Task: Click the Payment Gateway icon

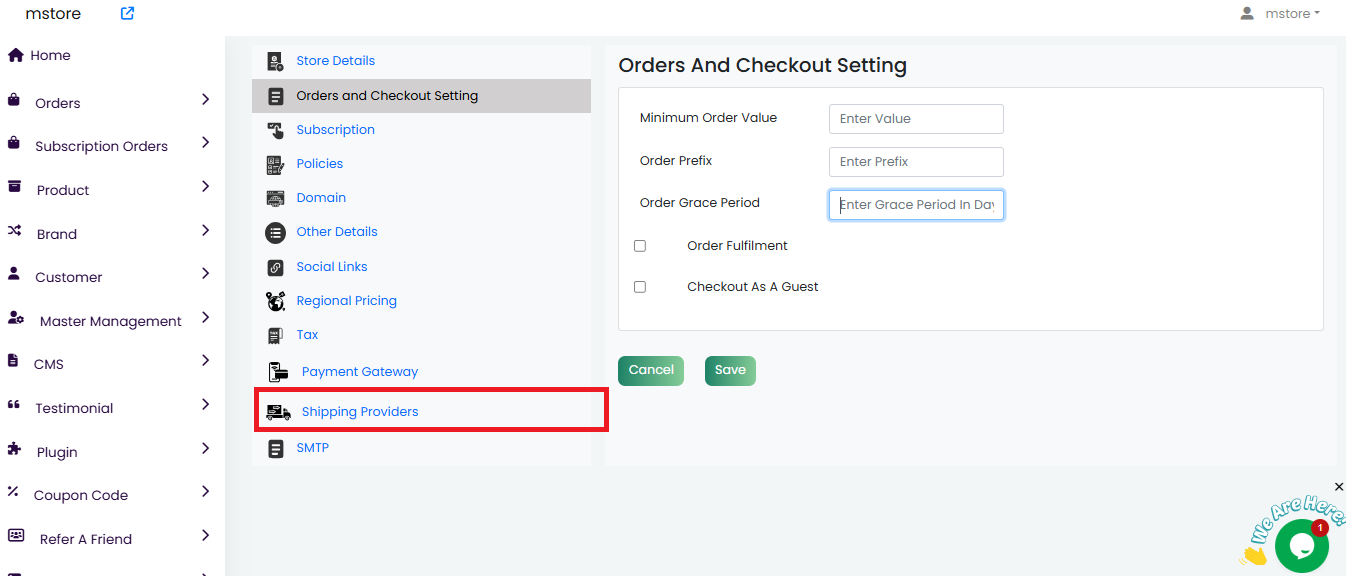Action: click(278, 372)
